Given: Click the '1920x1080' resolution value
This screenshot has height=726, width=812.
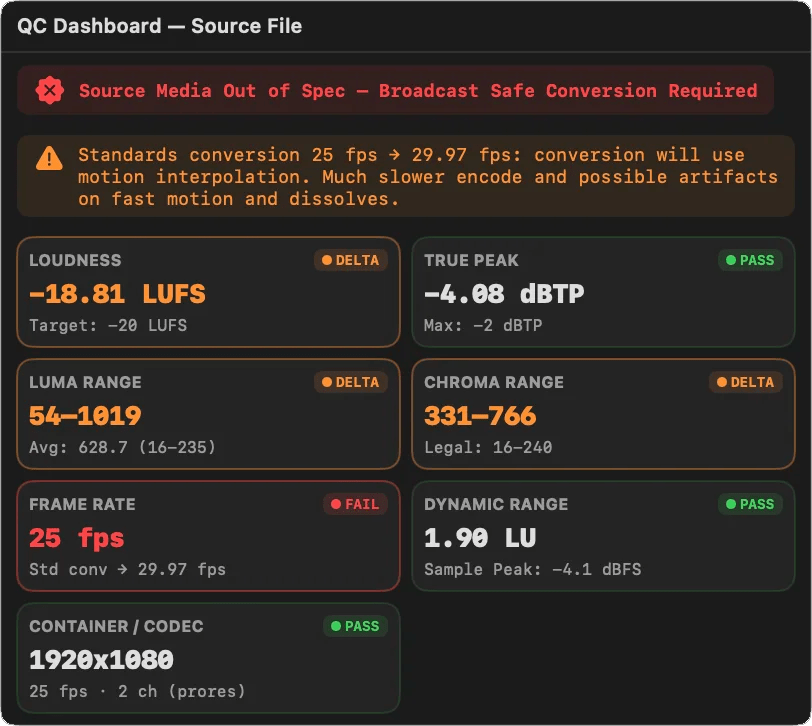Looking at the screenshot, I should 101,660.
